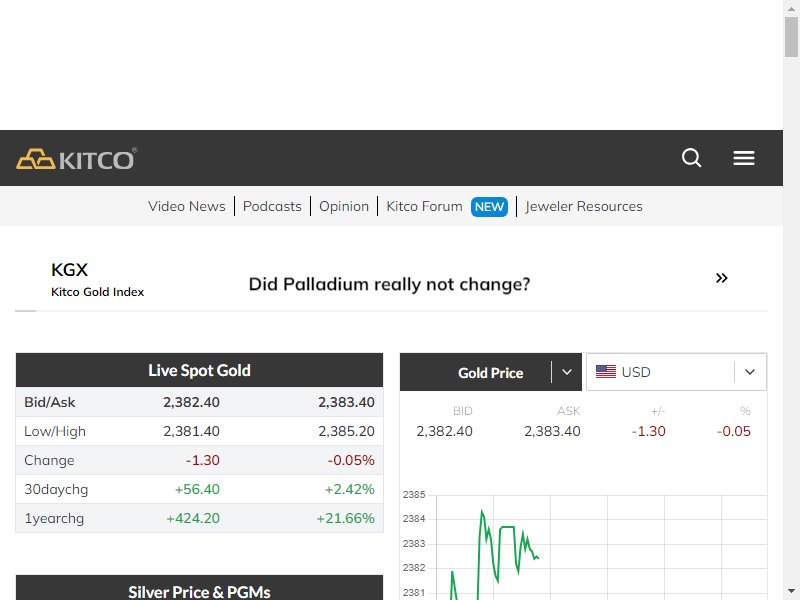Click the Bid/Ask row label
This screenshot has height=600, width=800.
(49, 402)
